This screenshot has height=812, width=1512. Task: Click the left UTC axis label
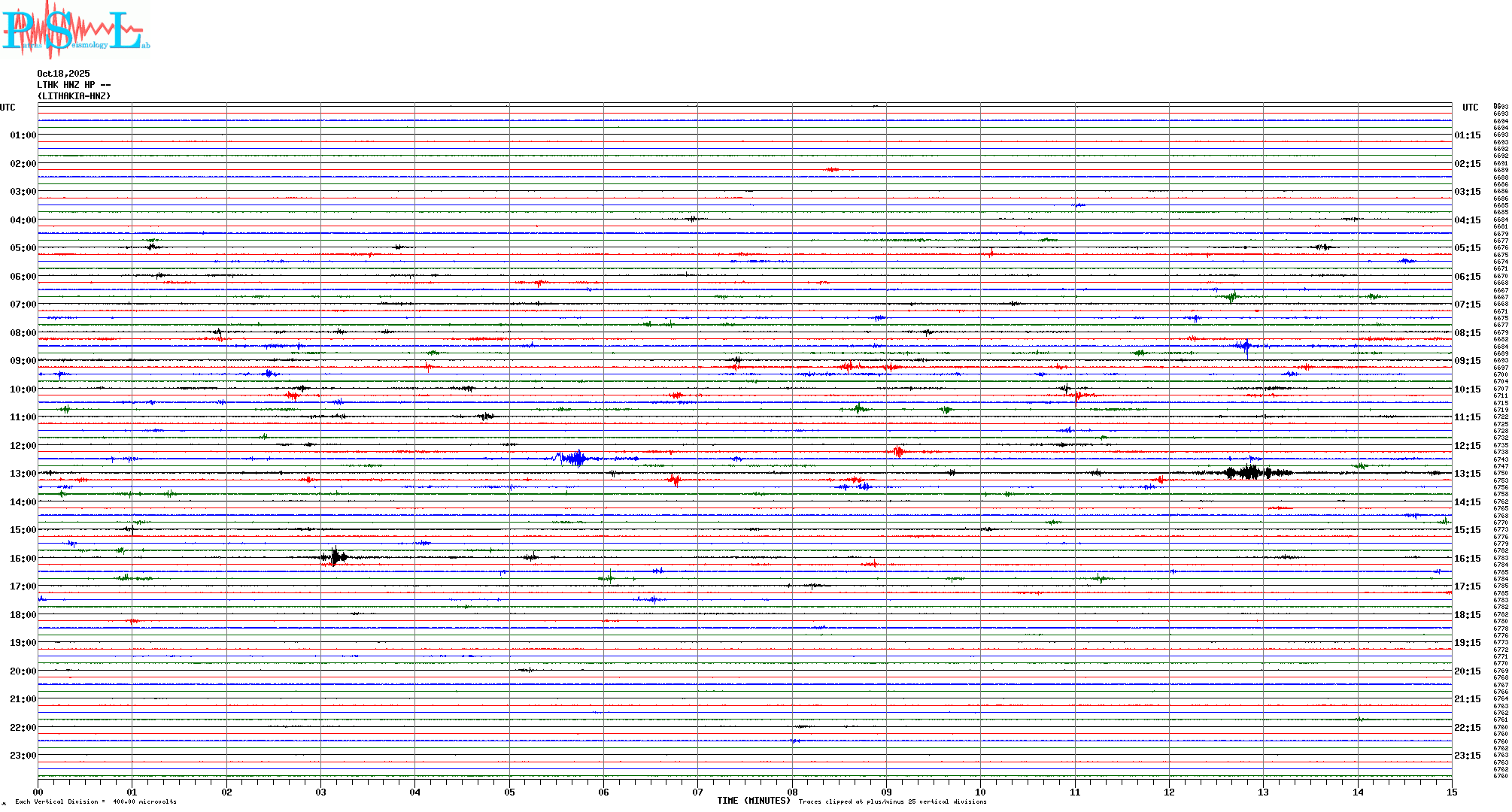point(8,108)
